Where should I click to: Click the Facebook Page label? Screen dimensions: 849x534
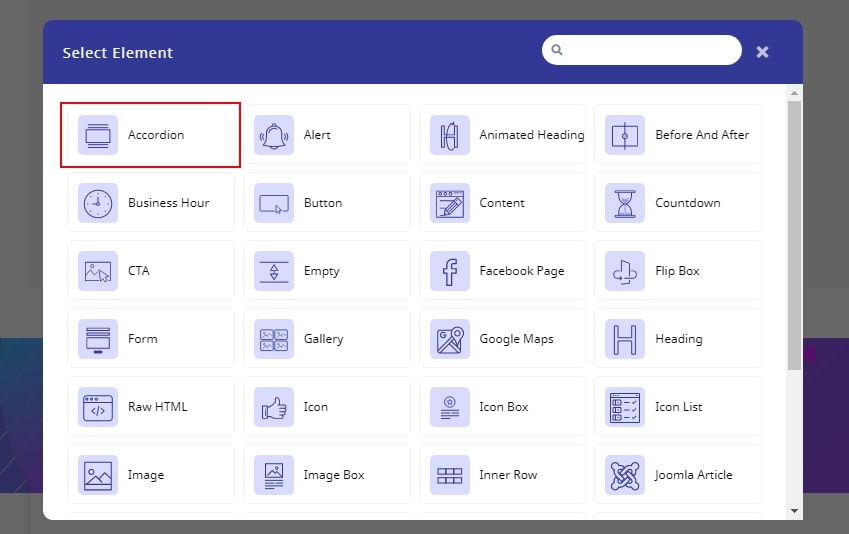pos(522,271)
